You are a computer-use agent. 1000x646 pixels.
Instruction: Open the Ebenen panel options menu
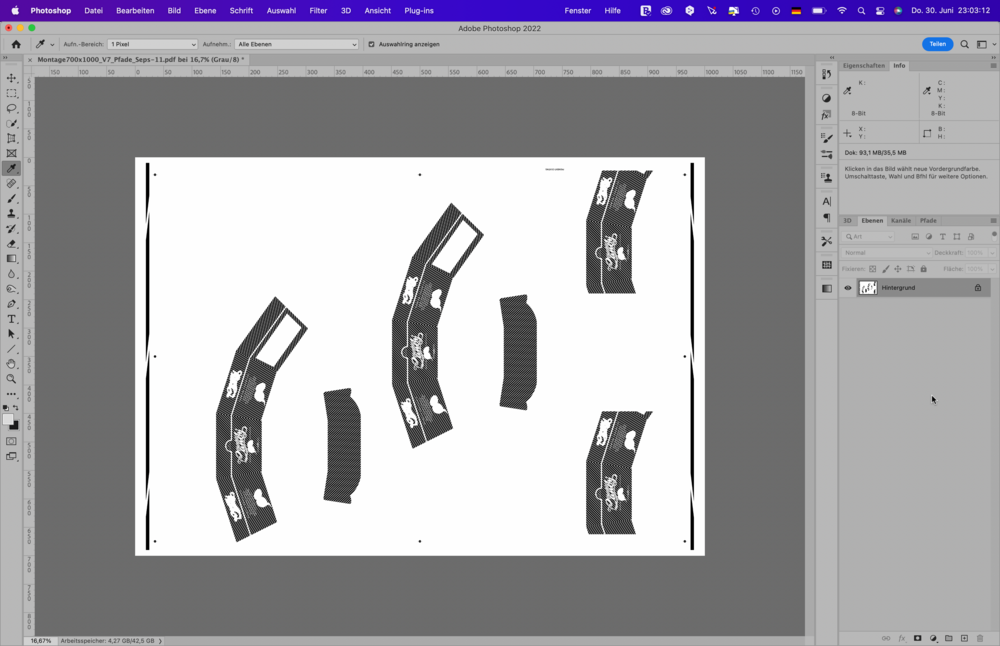[x=993, y=221]
